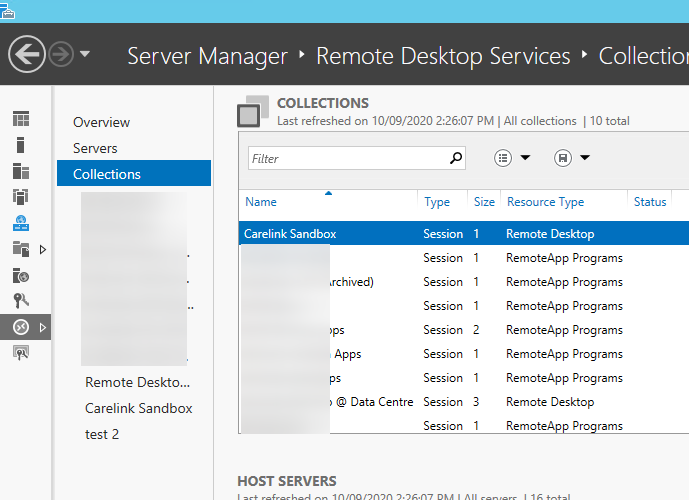
Task: Select the row ending with '@ Data Centre'
Action: pyautogui.click(x=464, y=402)
